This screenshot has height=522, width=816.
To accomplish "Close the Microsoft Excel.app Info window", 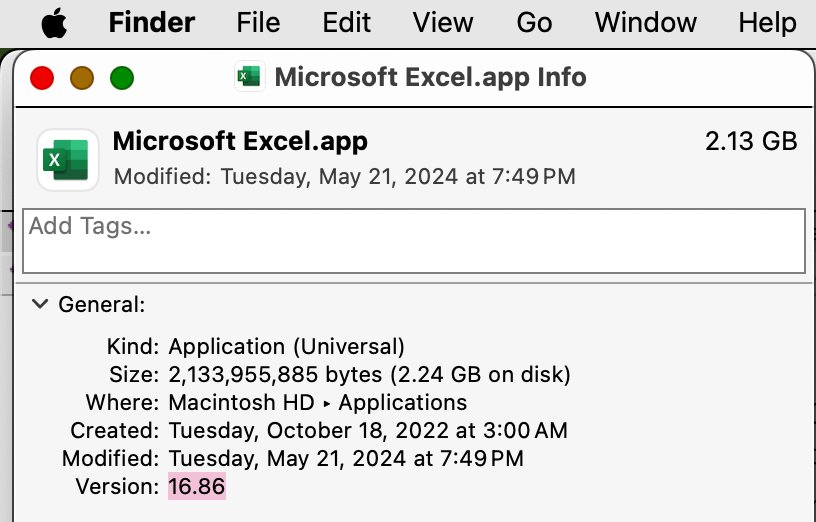I will tap(42, 77).
